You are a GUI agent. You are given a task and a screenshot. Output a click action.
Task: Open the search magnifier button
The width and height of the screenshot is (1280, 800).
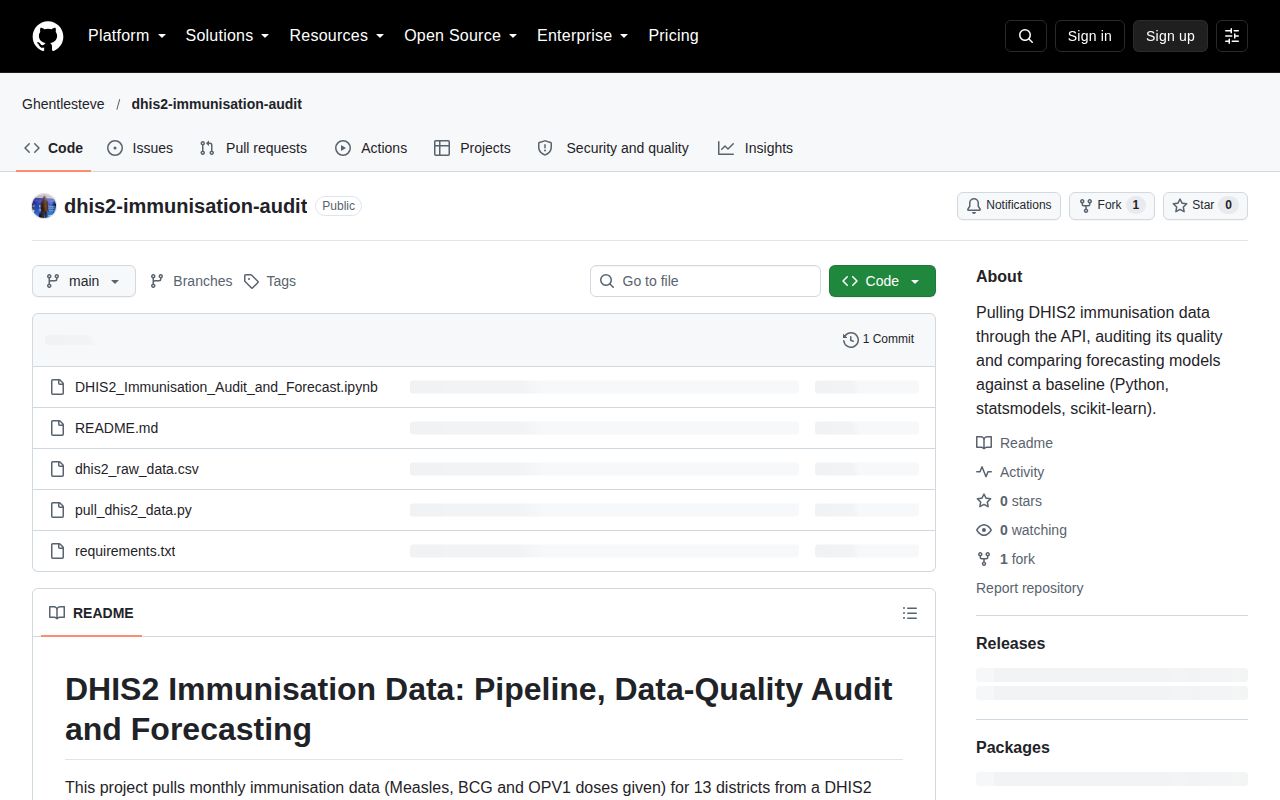pyautogui.click(x=1026, y=36)
